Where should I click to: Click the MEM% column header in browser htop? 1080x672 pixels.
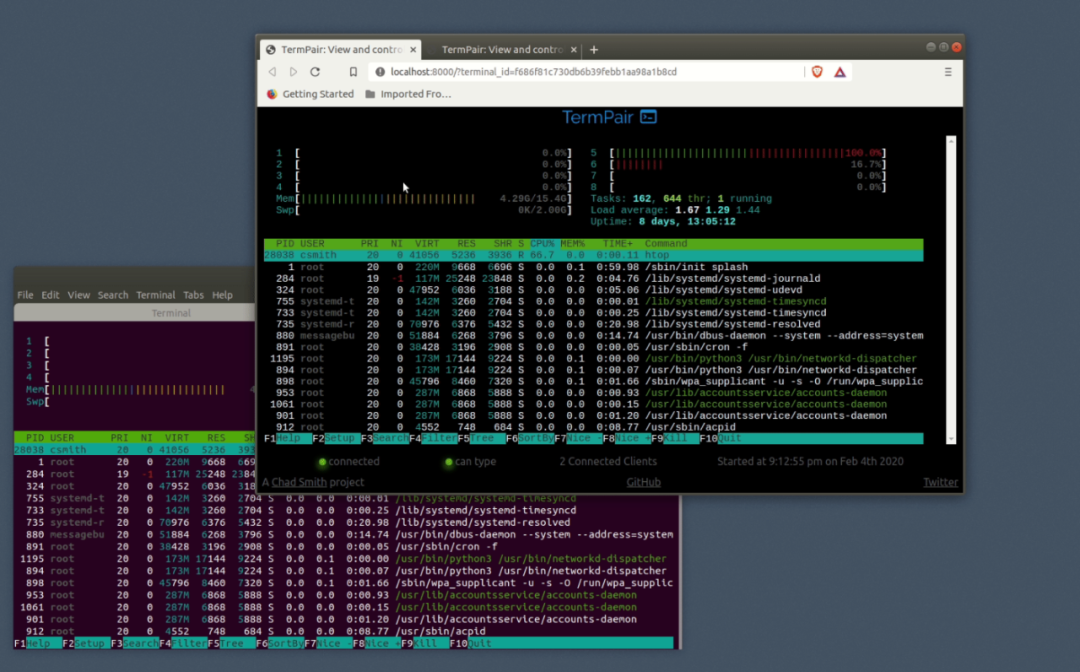(x=572, y=244)
